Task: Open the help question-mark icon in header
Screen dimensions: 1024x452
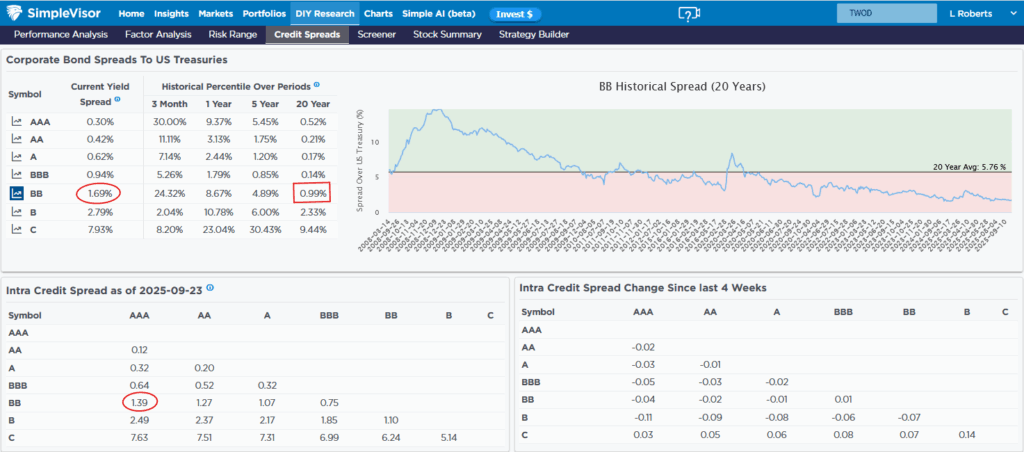Action: click(x=688, y=14)
